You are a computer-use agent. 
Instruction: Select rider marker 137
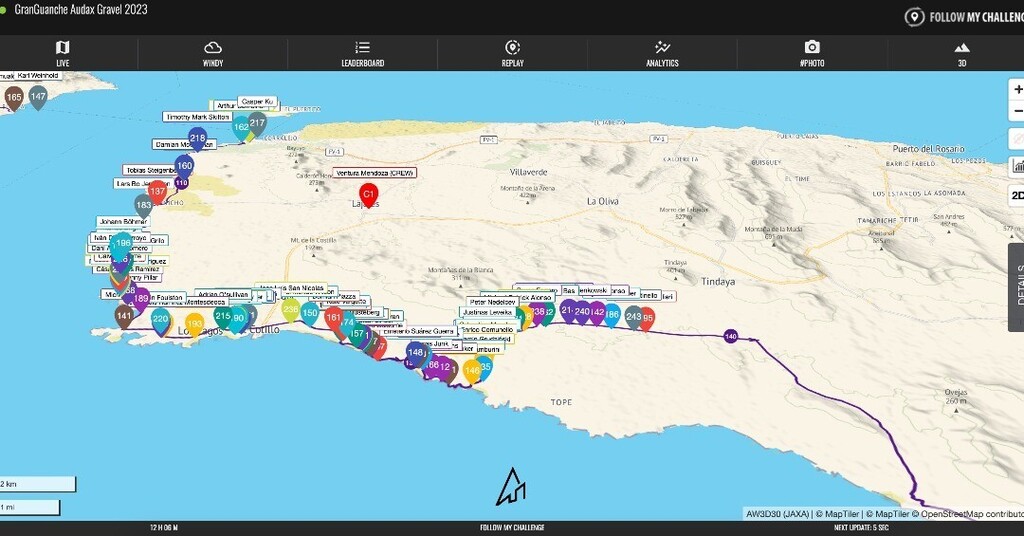(x=157, y=193)
